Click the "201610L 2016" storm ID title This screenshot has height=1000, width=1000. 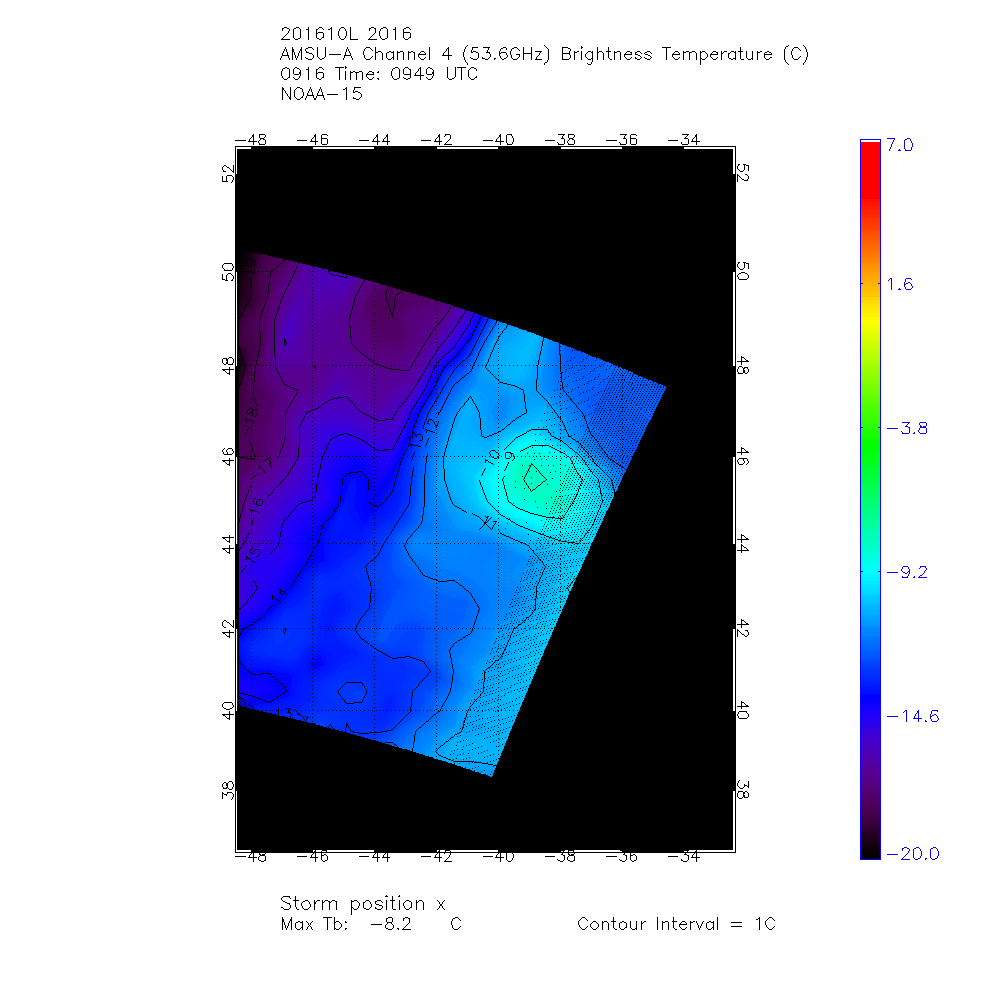[346, 35]
